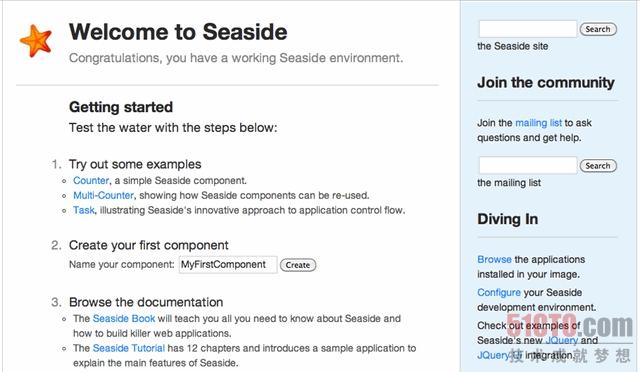Open the Multi-Counter example link

click(x=103, y=195)
